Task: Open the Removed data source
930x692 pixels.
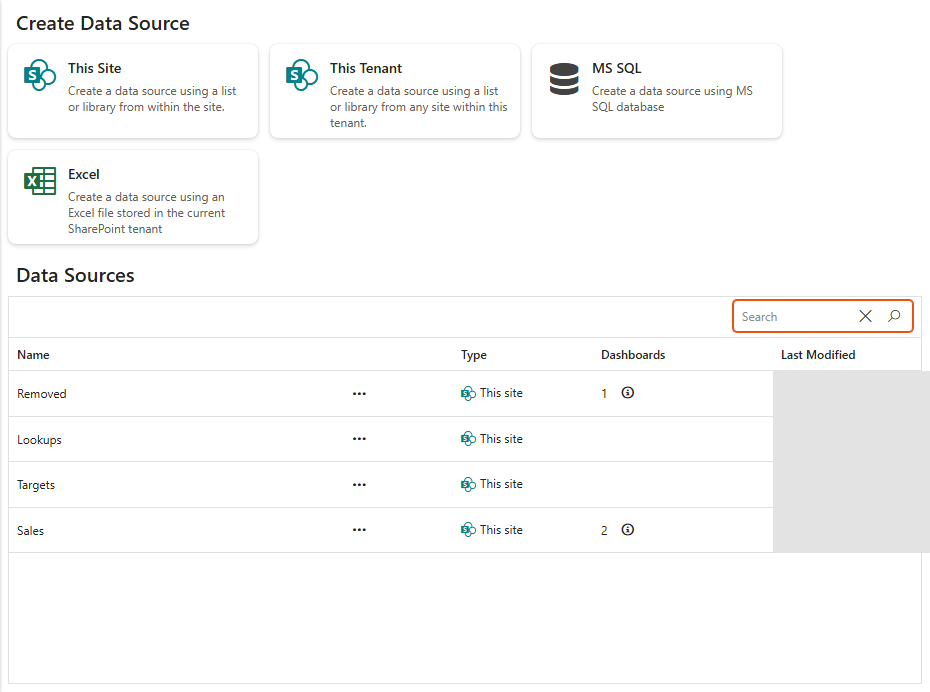Action: [42, 394]
